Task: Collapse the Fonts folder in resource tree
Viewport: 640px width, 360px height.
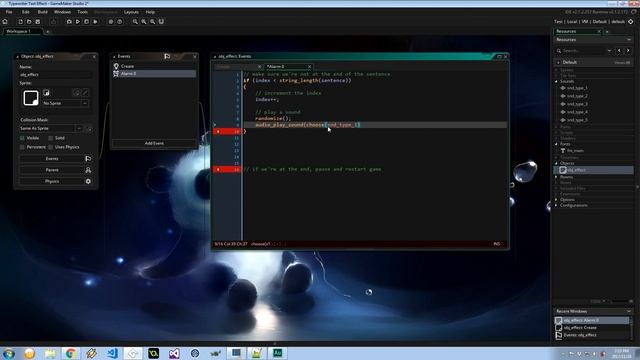Action: point(556,144)
